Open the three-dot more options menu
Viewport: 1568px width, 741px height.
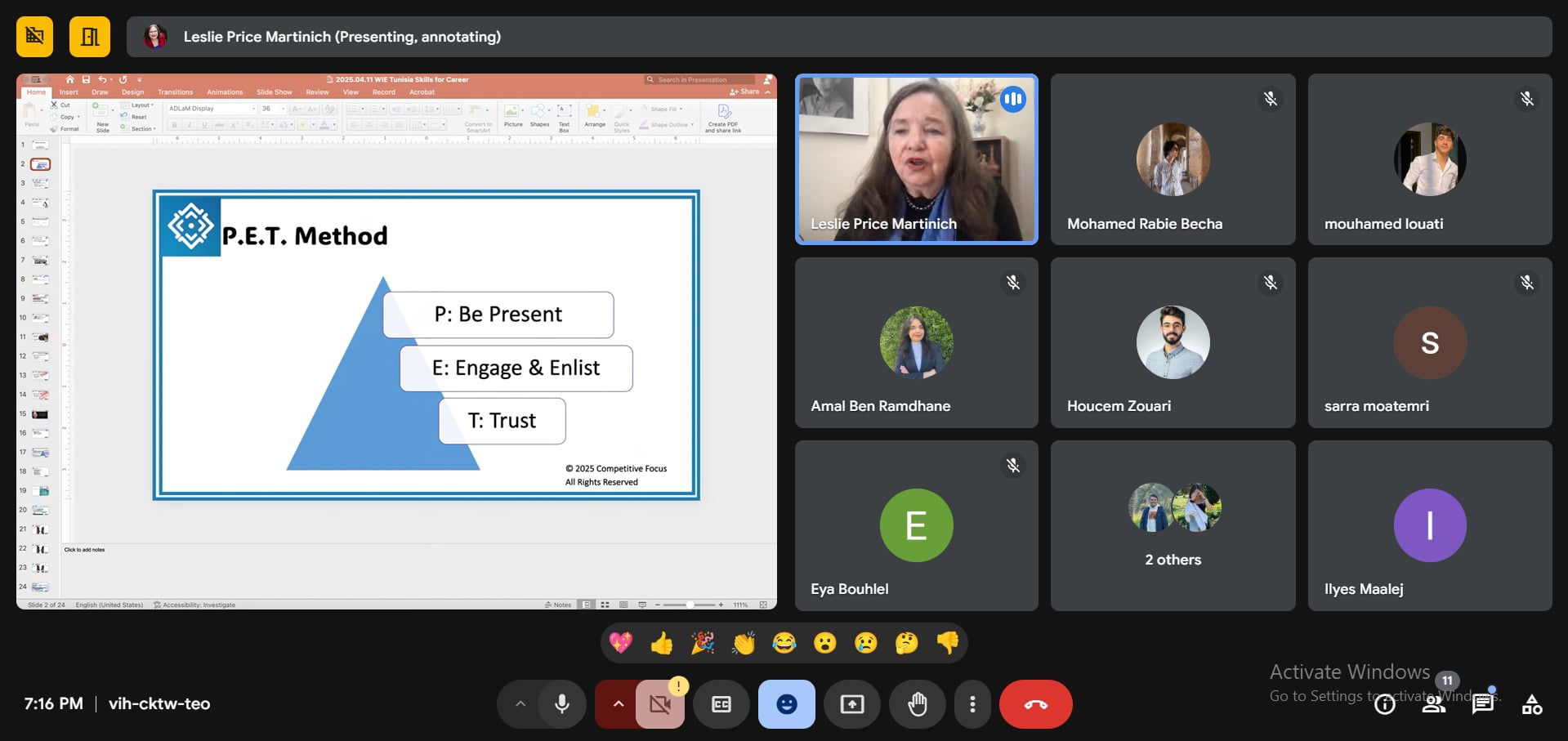(x=972, y=704)
